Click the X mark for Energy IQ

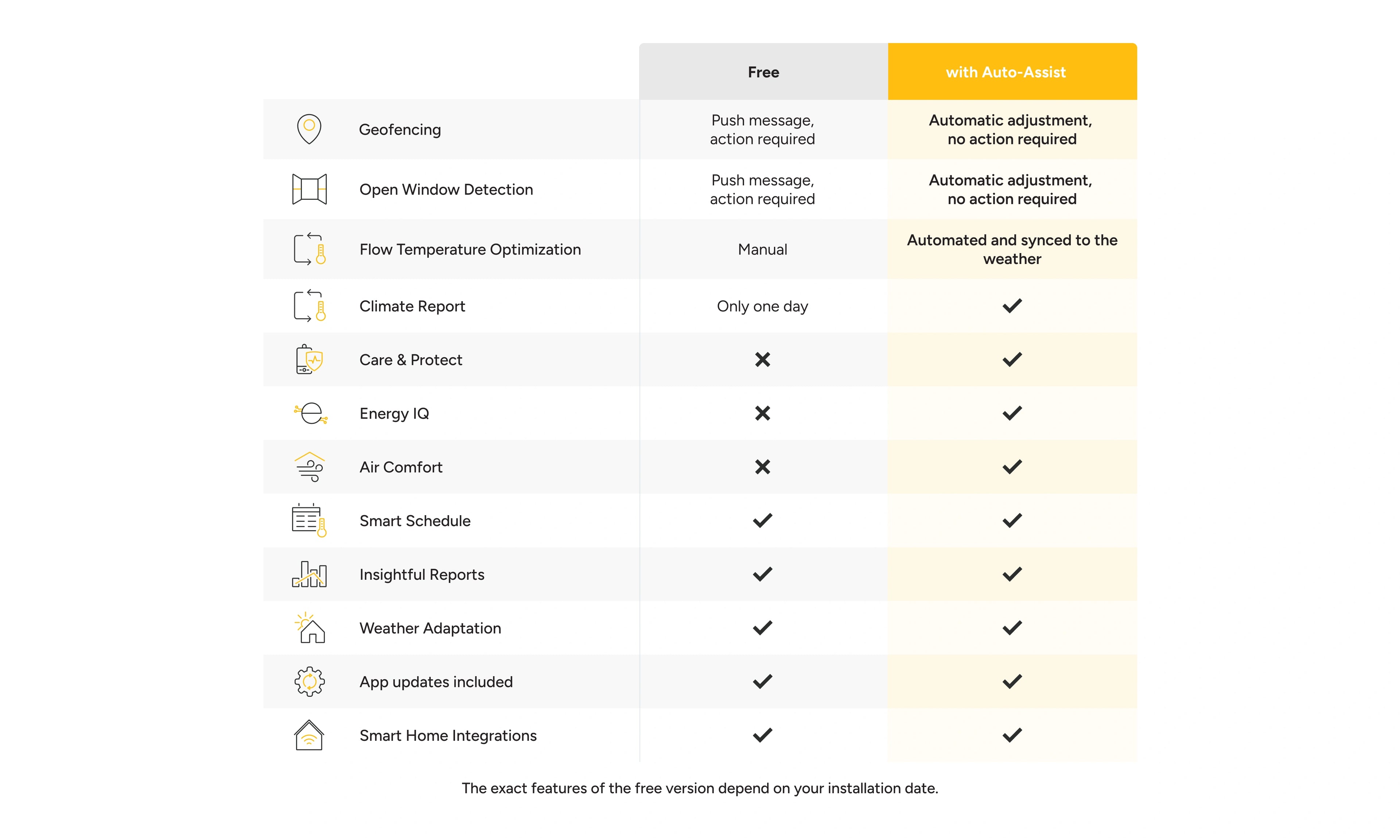762,413
